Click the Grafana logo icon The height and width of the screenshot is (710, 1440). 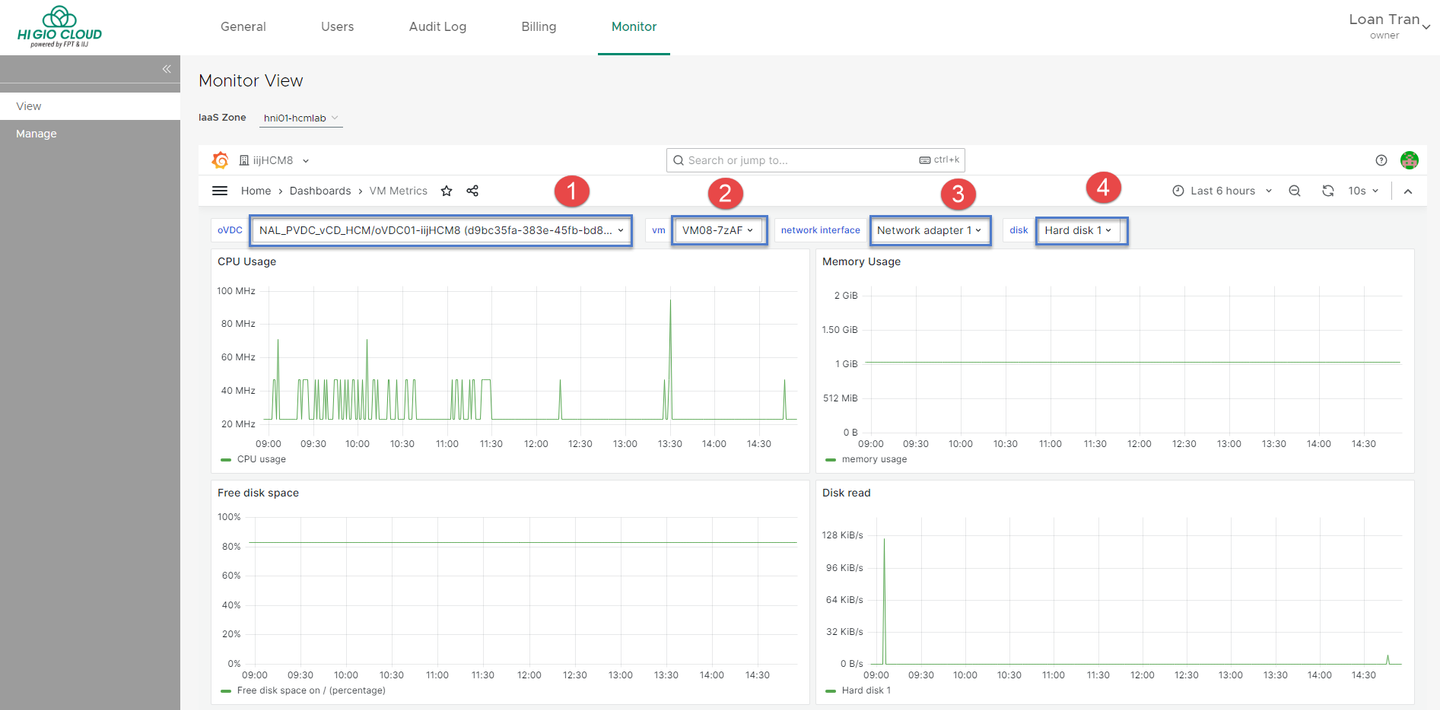coord(220,160)
